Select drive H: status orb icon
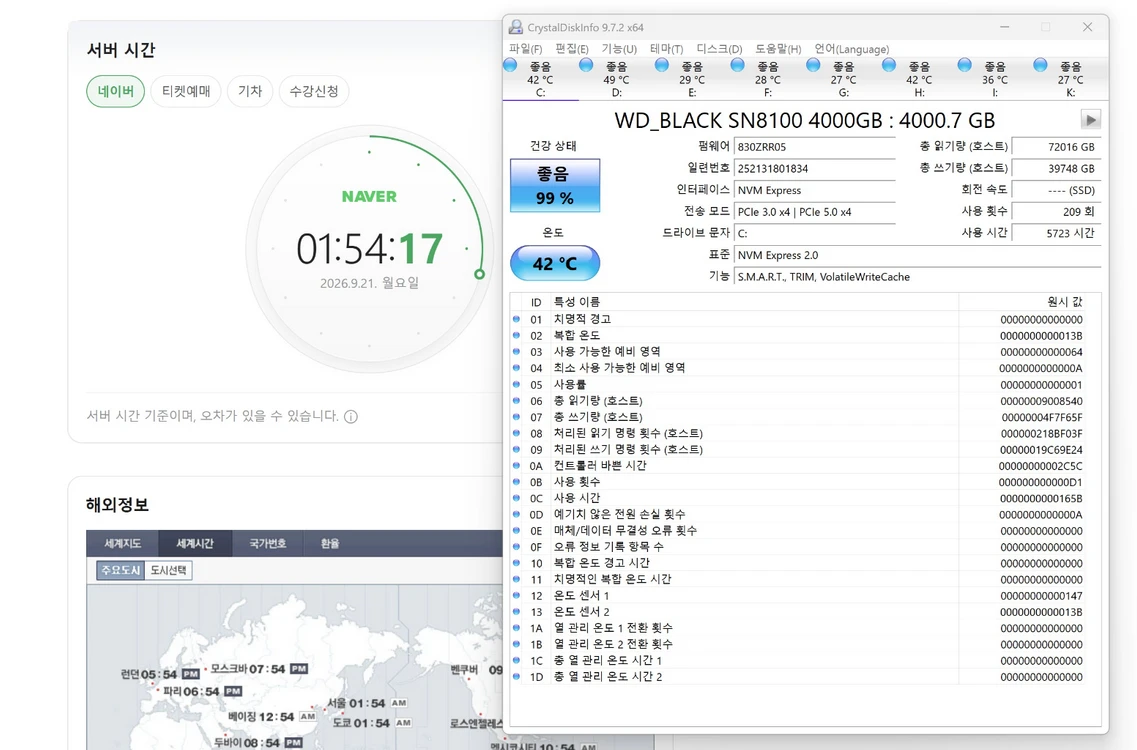1137x750 pixels. [888, 65]
